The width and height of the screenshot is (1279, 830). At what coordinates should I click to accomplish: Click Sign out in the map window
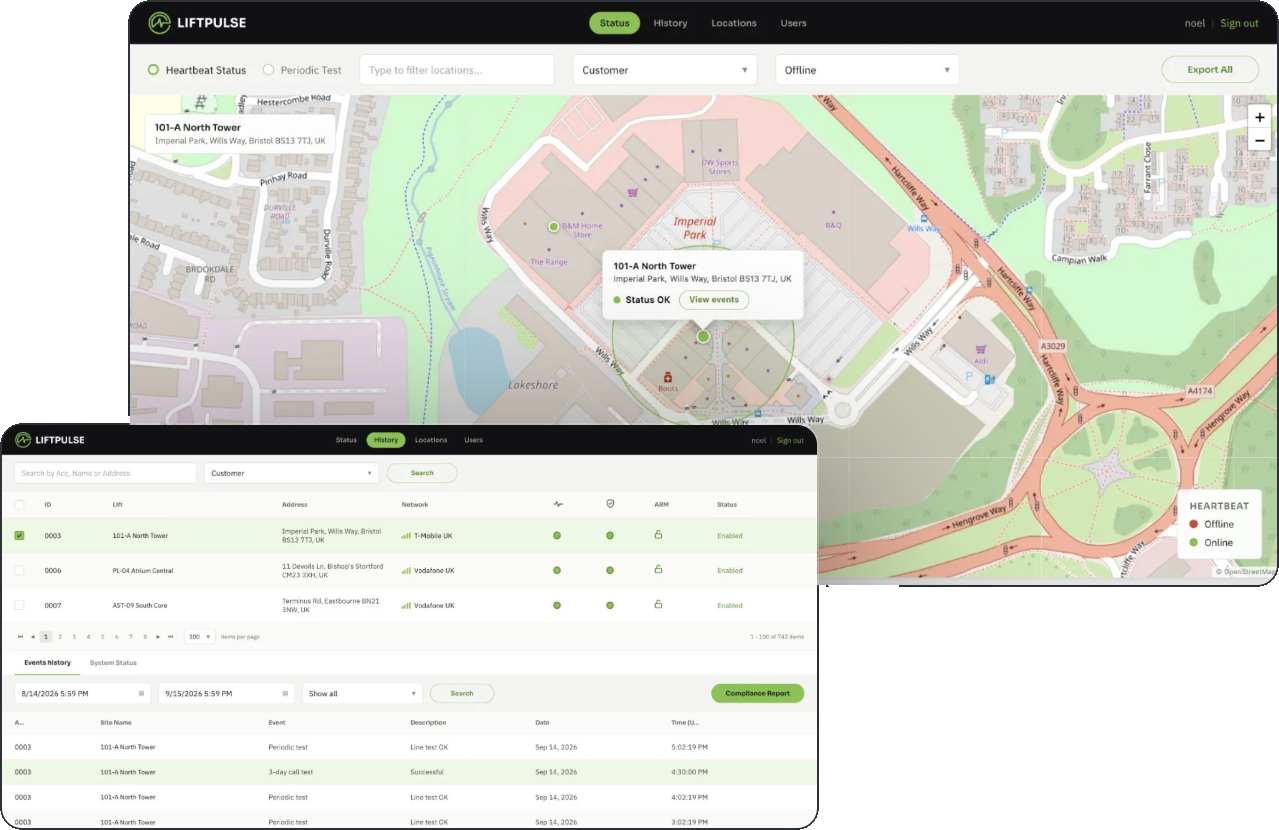pyautogui.click(x=1239, y=23)
